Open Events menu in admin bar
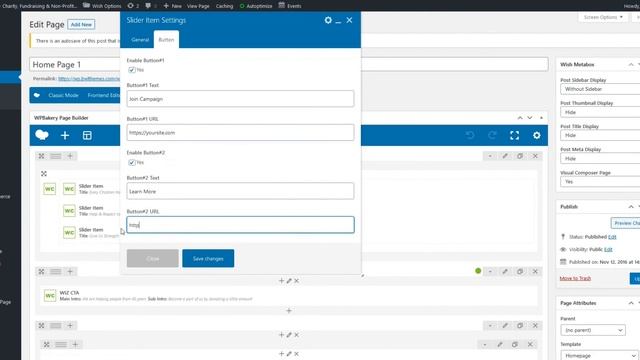 tap(290, 6)
